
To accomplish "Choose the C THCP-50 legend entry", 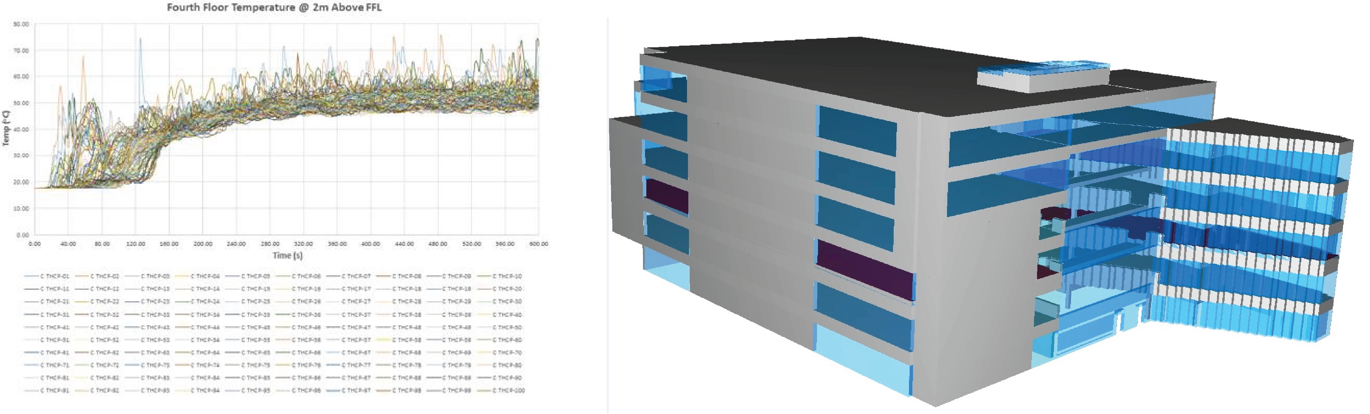I will pyautogui.click(x=509, y=327).
